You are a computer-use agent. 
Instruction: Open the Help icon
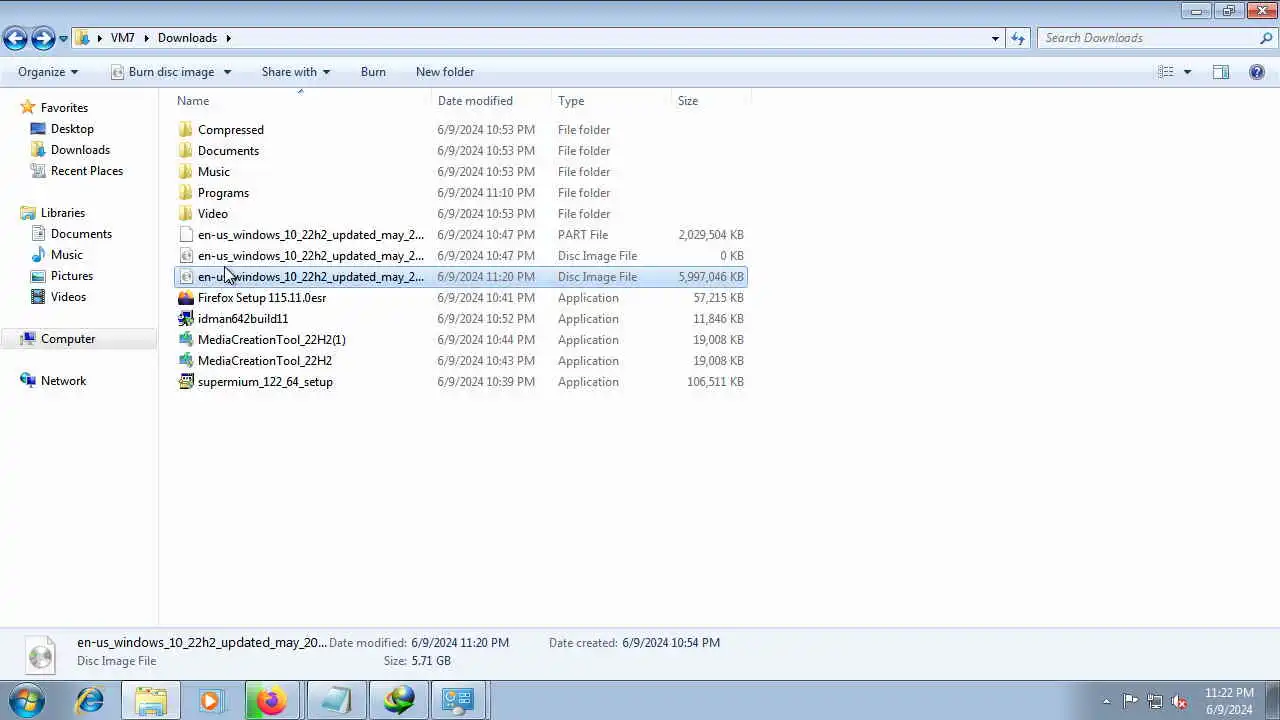click(1257, 72)
